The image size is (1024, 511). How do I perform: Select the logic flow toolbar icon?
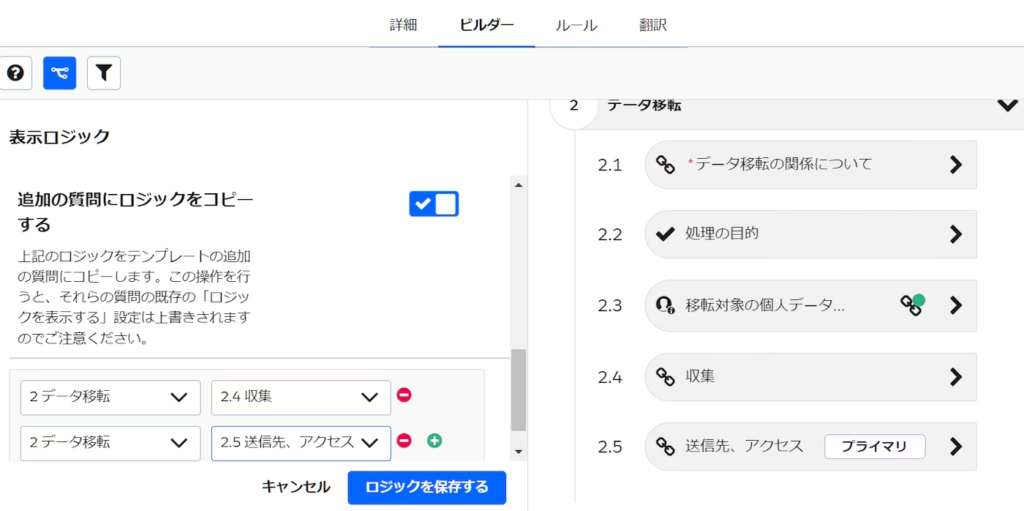point(60,73)
